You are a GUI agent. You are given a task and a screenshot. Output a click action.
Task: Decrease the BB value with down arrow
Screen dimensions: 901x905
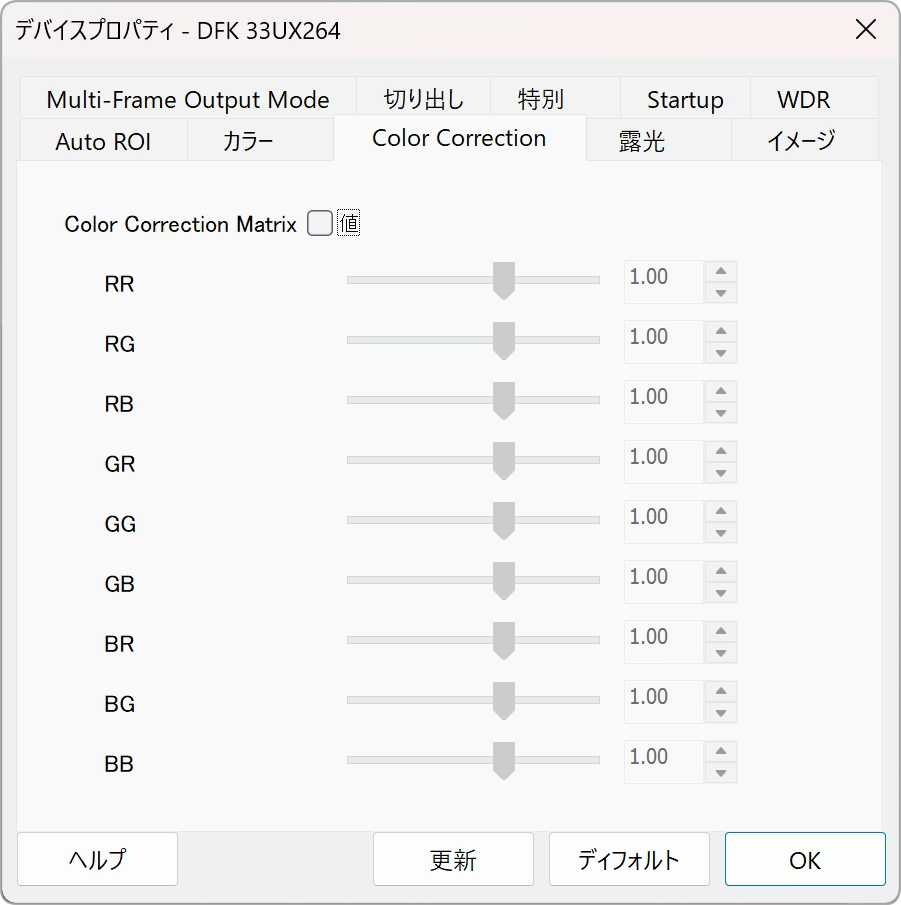720,773
